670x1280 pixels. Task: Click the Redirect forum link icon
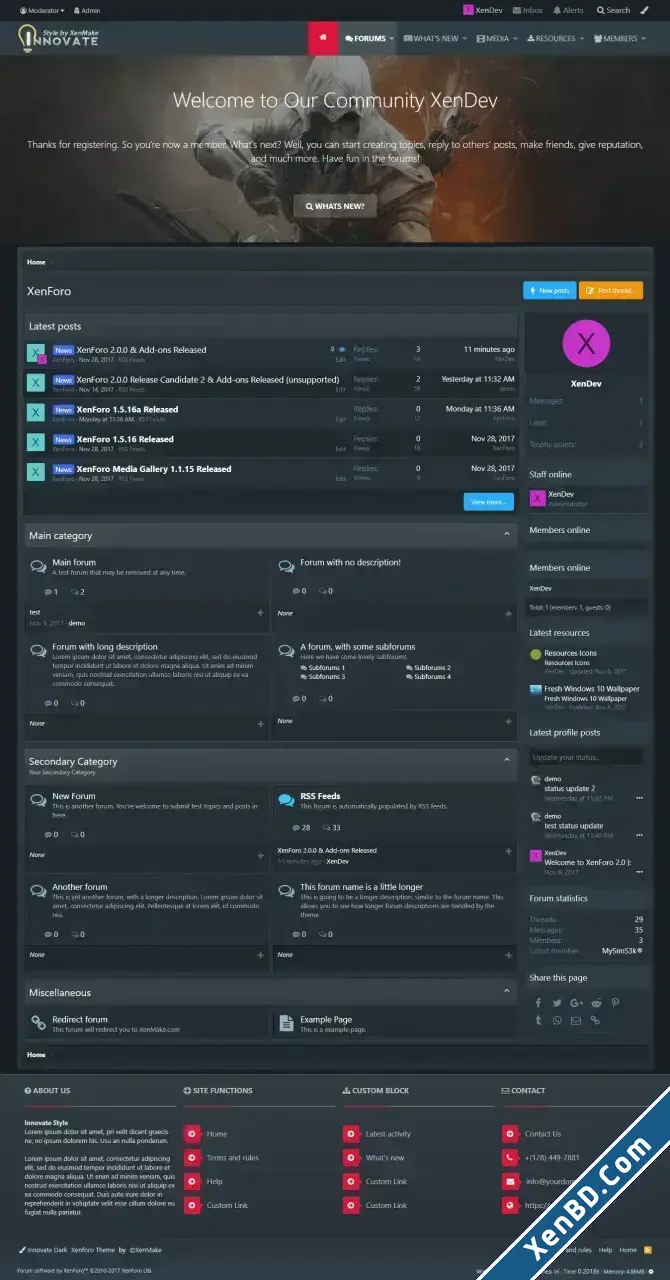pyautogui.click(x=38, y=1023)
